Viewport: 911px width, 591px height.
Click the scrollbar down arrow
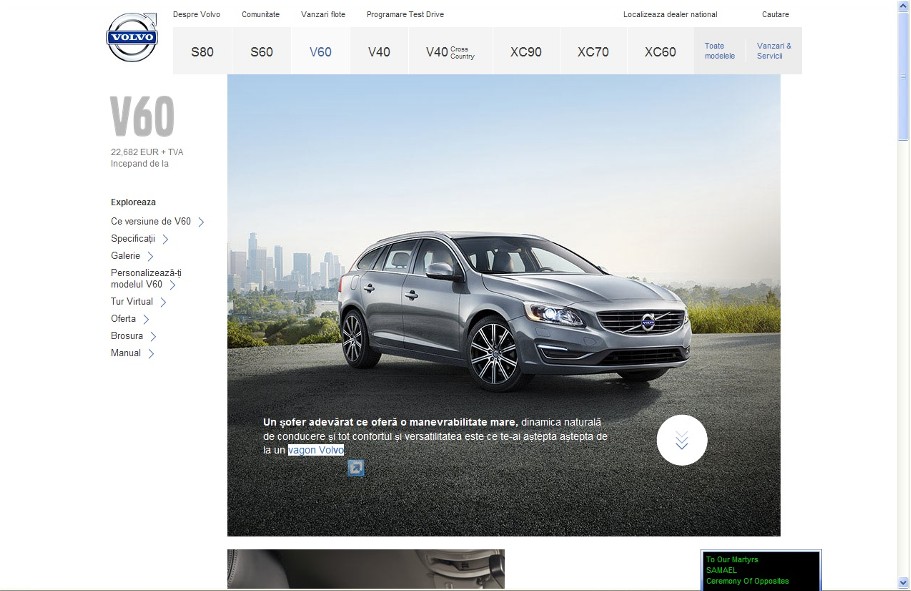point(903,582)
